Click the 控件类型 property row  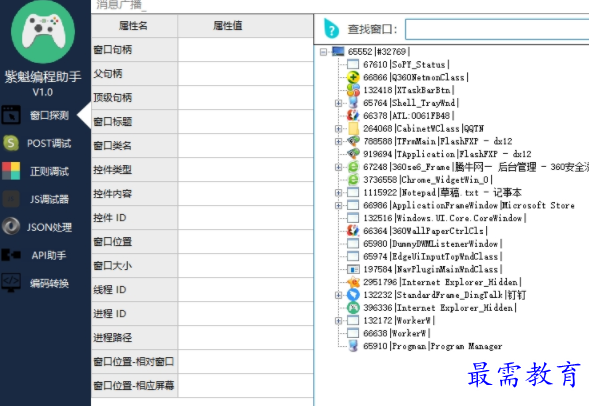click(202, 170)
